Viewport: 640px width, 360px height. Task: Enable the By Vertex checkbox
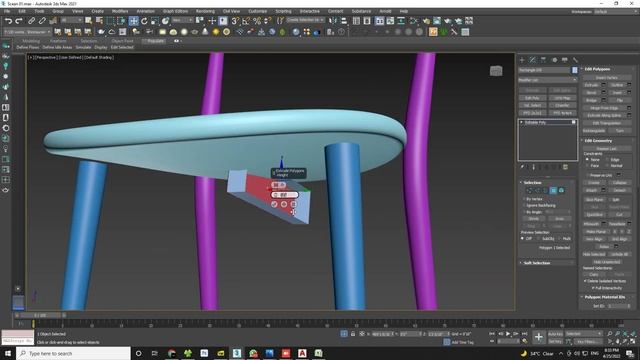point(524,199)
